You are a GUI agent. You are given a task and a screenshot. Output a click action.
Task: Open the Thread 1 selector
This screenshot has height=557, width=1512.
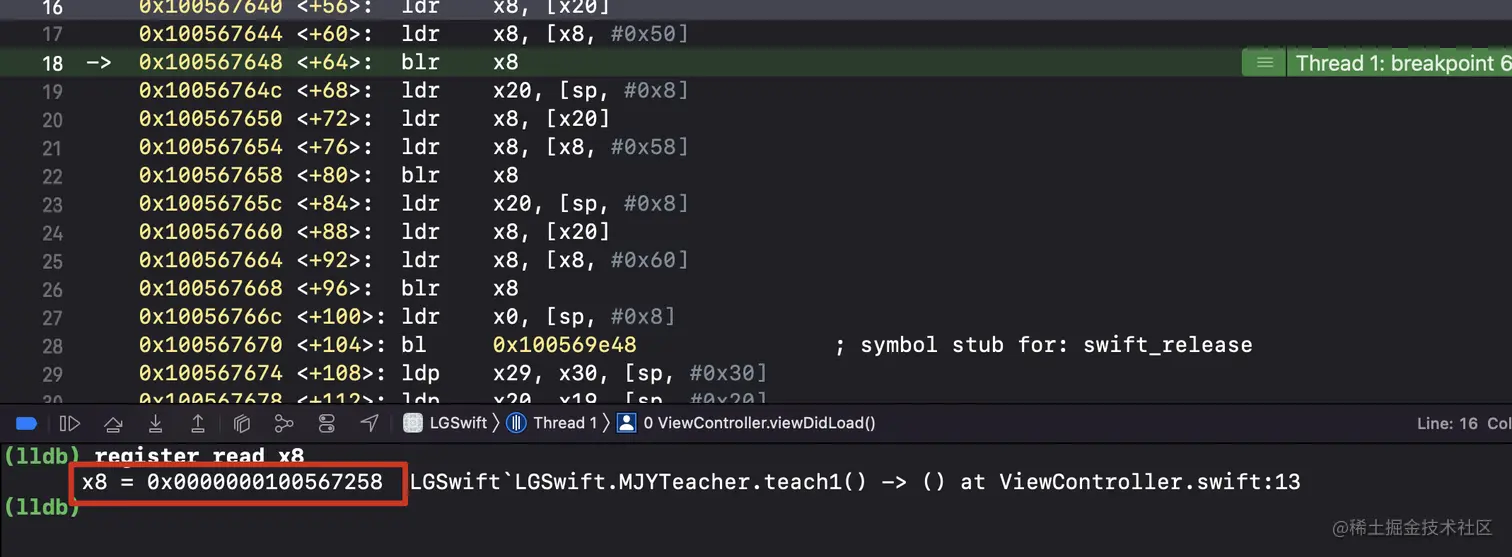(x=553, y=423)
